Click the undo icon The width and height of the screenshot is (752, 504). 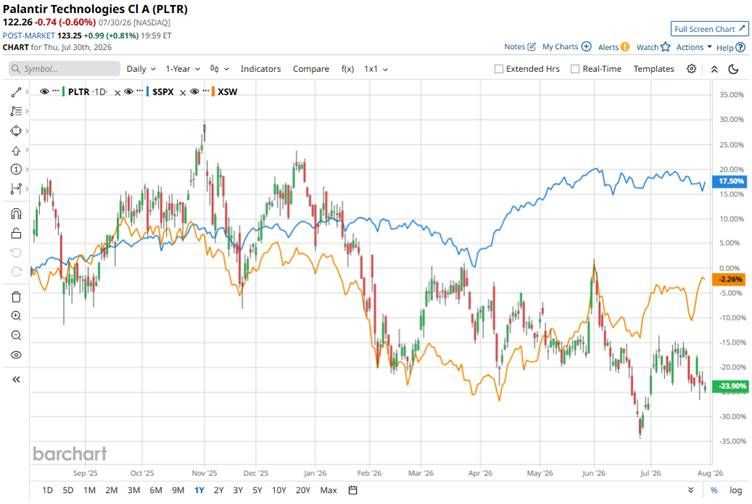coord(16,252)
